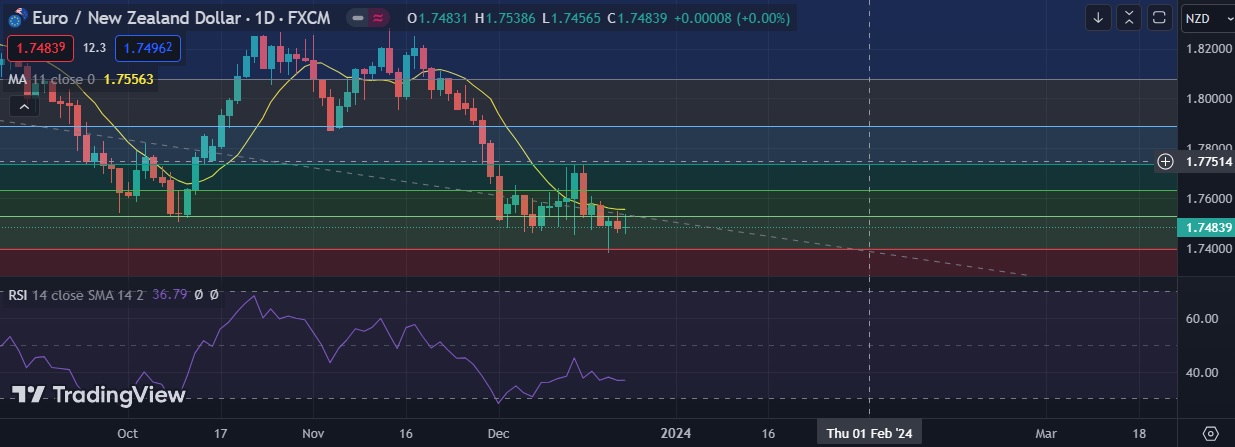Click the 1.80000 price axis label
This screenshot has width=1235, height=447.
[1208, 99]
